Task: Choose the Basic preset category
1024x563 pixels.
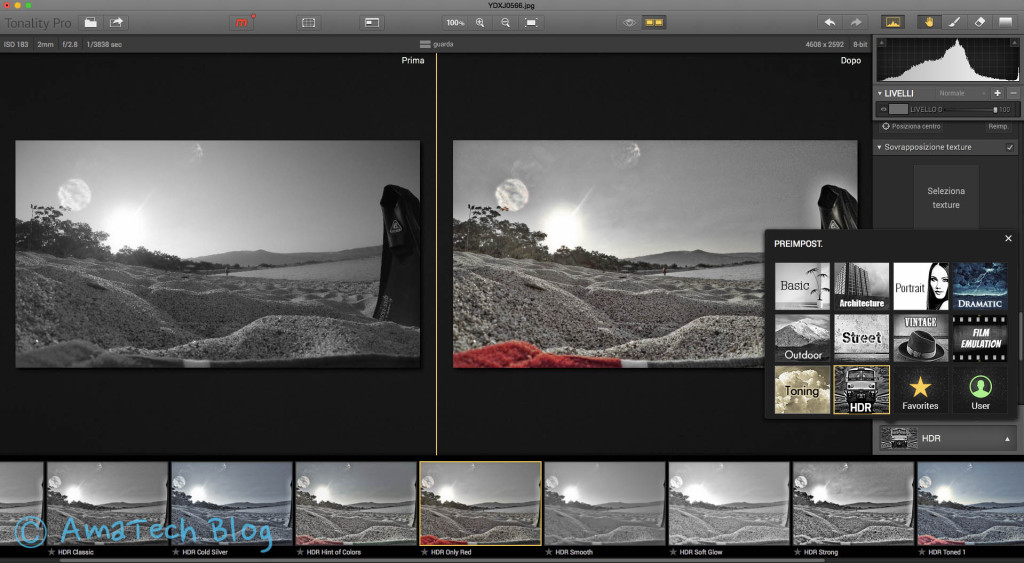Action: click(802, 285)
